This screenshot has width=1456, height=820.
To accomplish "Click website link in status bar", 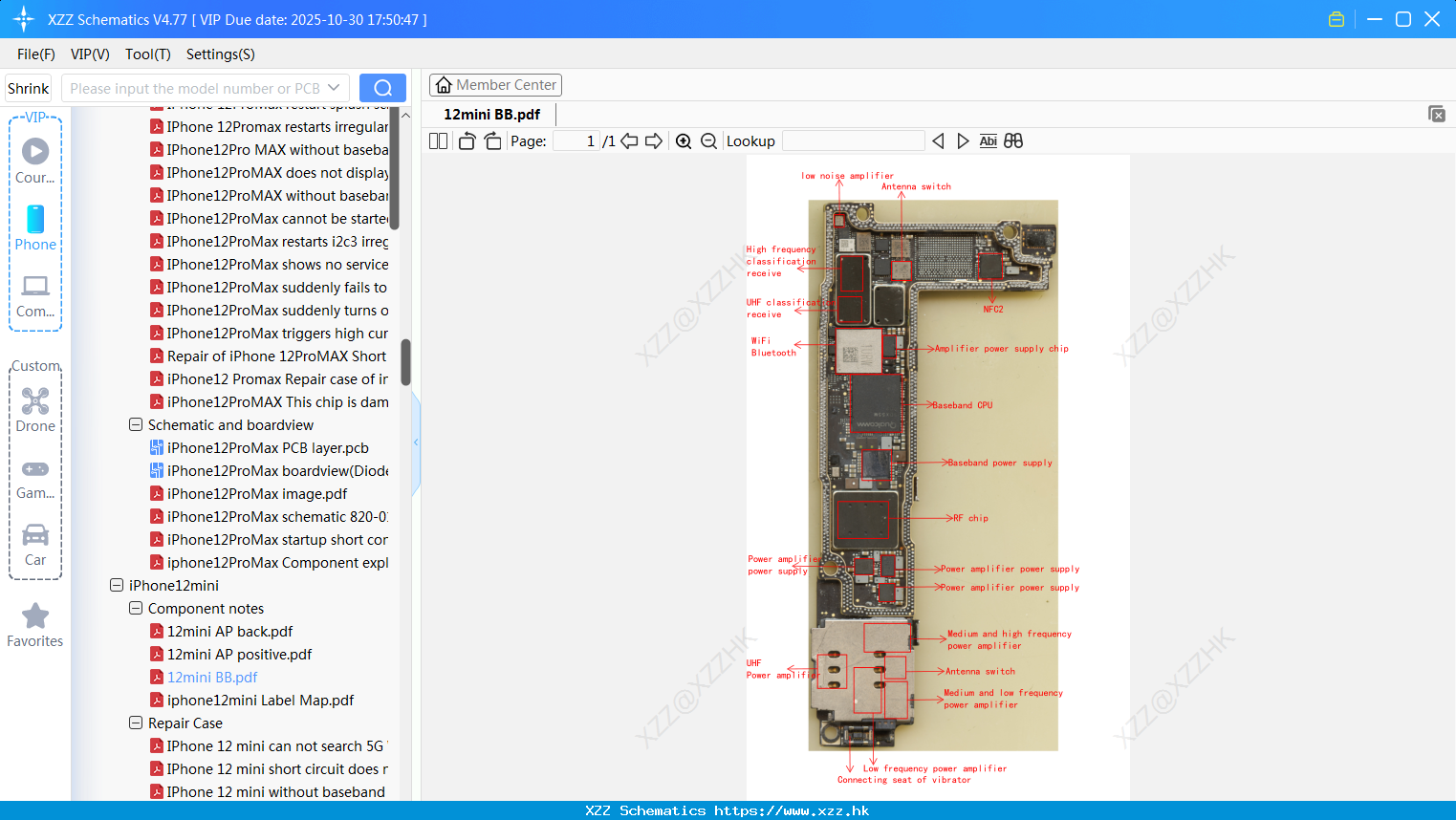I will (792, 810).
